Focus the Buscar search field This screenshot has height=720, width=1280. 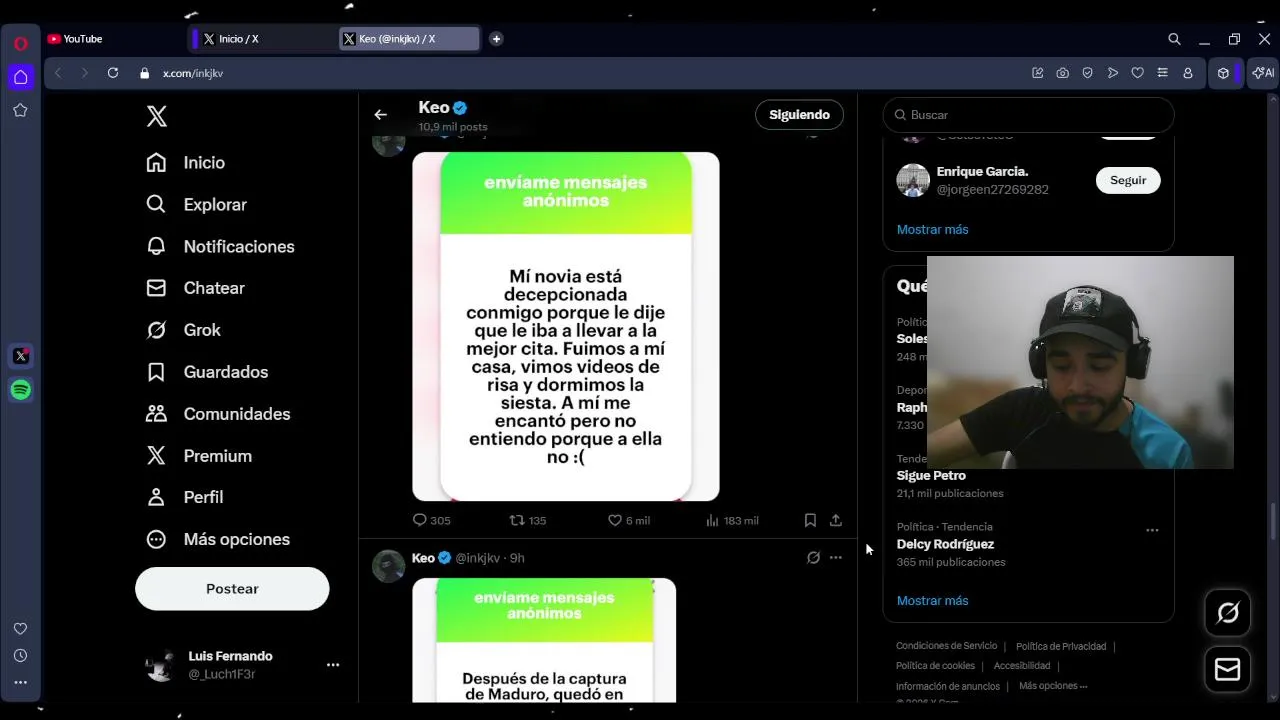click(1028, 115)
